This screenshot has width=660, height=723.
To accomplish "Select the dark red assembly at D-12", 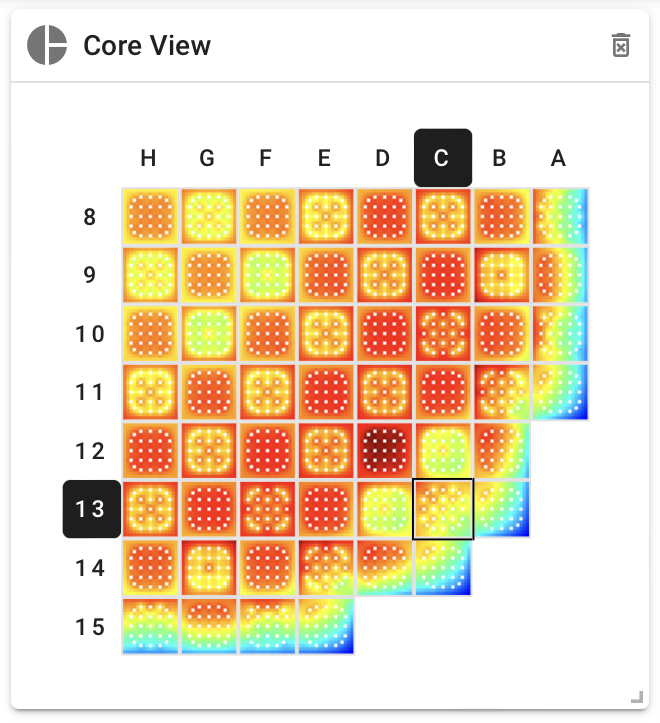I will tap(384, 450).
